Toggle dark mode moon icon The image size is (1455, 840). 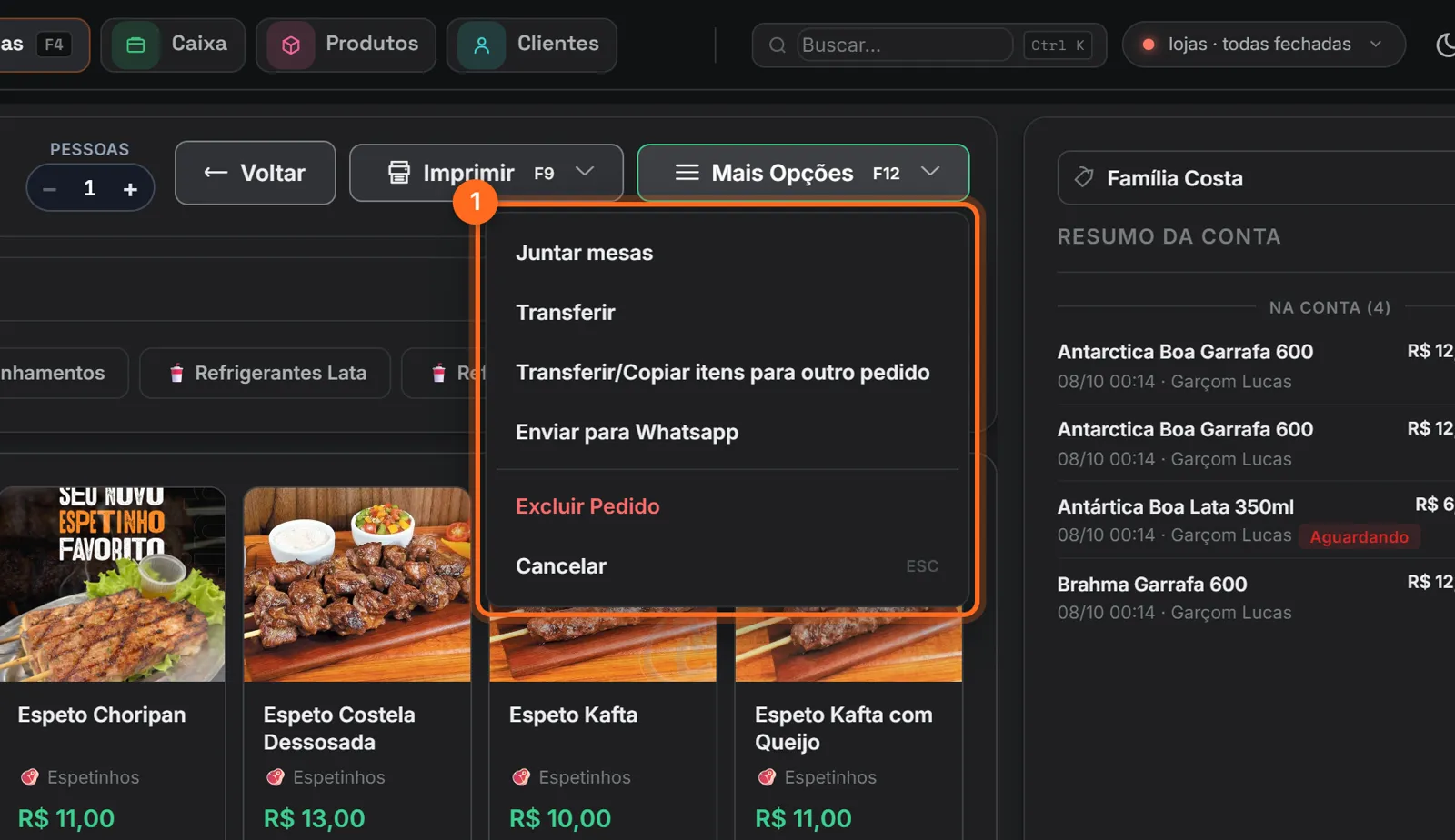(1445, 45)
